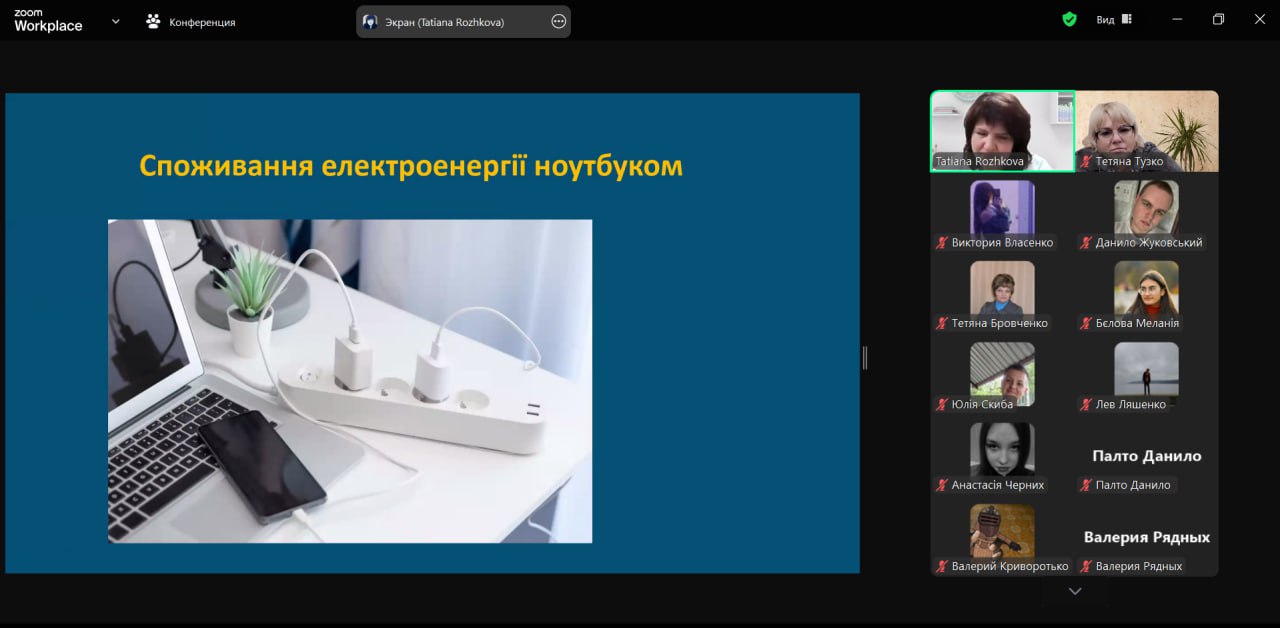1280x628 pixels.
Task: Click muted mic icon beside Палто Данило name label
Action: (1086, 486)
